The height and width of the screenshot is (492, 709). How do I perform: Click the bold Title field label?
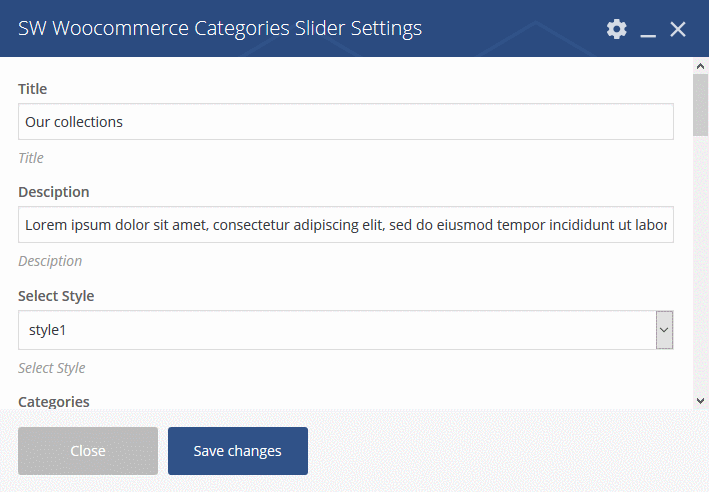33,89
